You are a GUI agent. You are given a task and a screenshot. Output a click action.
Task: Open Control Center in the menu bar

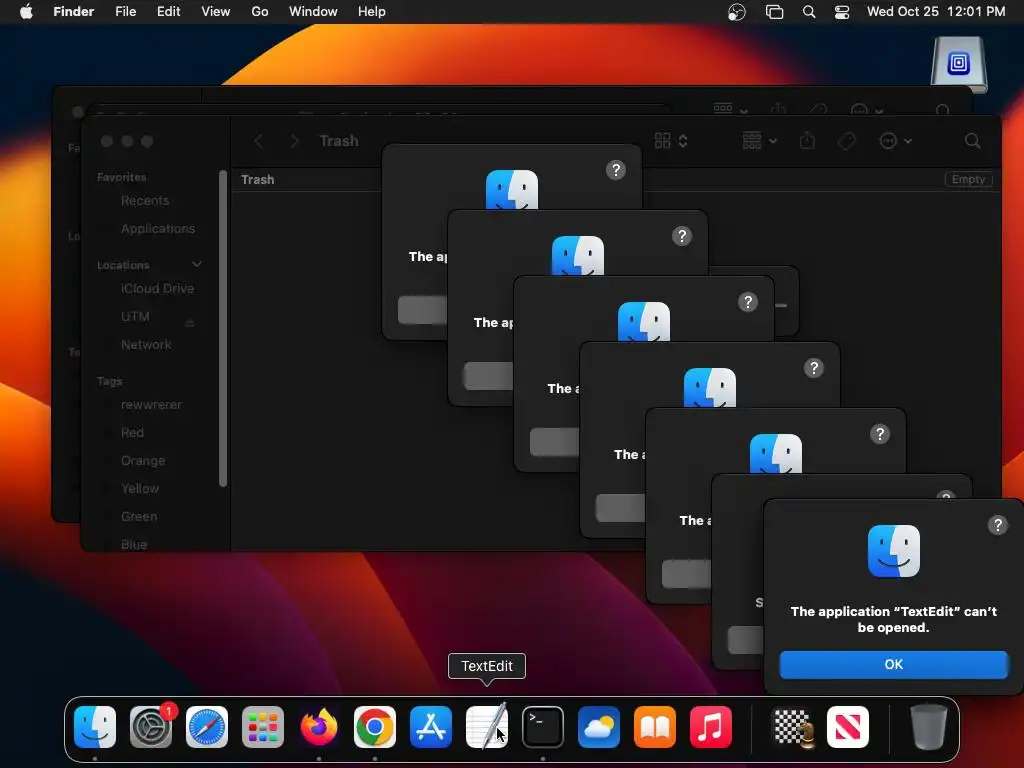pyautogui.click(x=842, y=12)
